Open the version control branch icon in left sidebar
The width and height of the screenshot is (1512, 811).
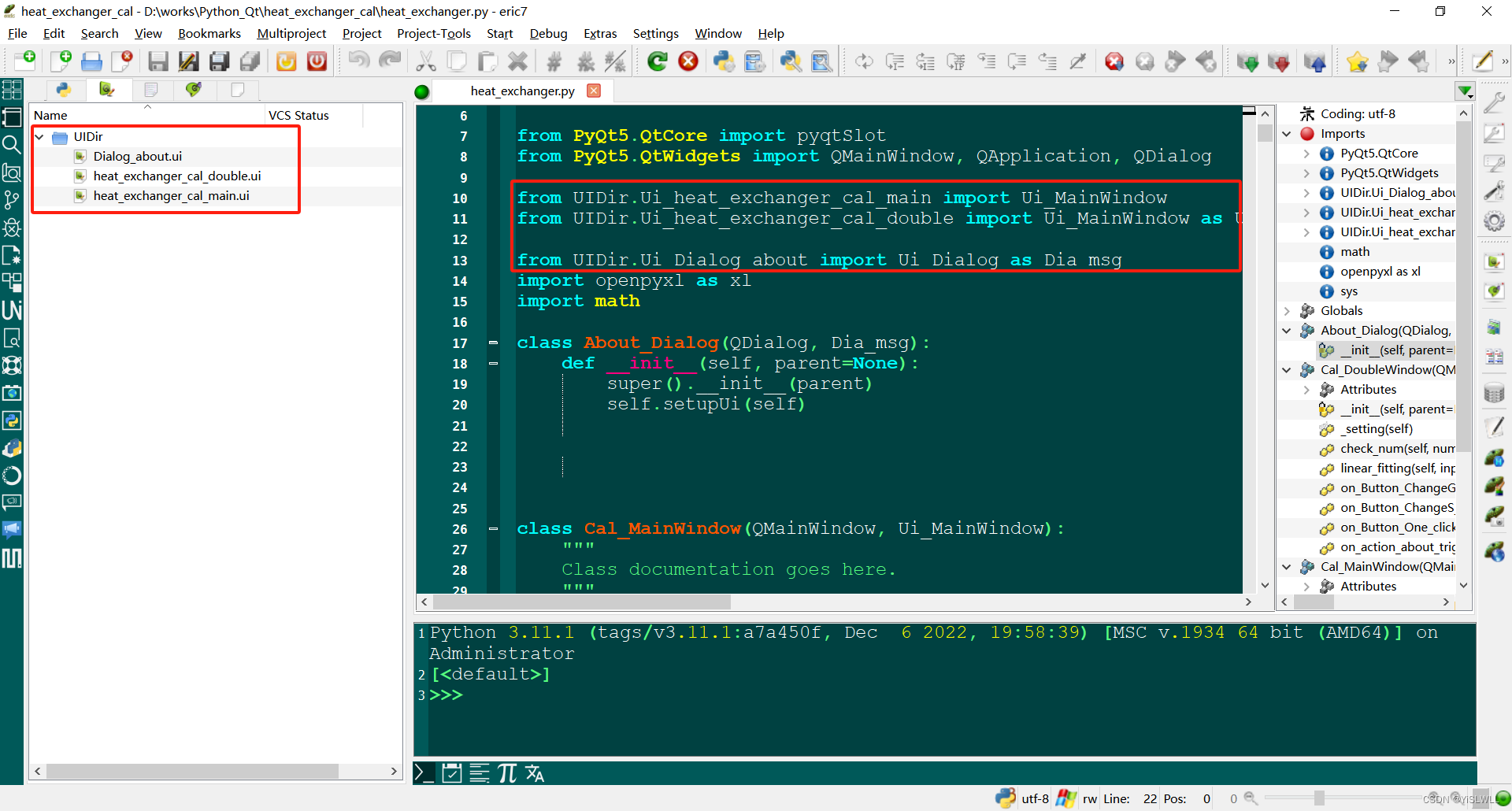12,200
